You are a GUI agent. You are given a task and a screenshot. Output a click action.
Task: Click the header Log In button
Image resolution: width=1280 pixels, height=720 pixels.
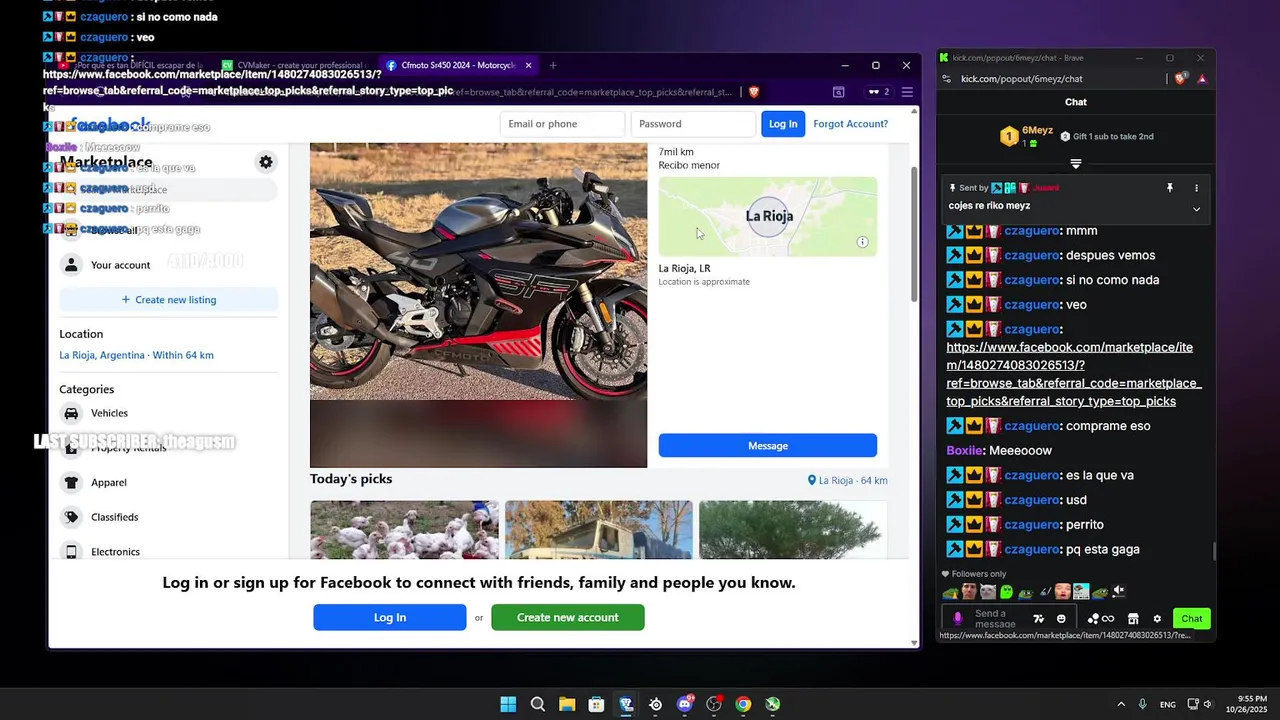click(783, 124)
